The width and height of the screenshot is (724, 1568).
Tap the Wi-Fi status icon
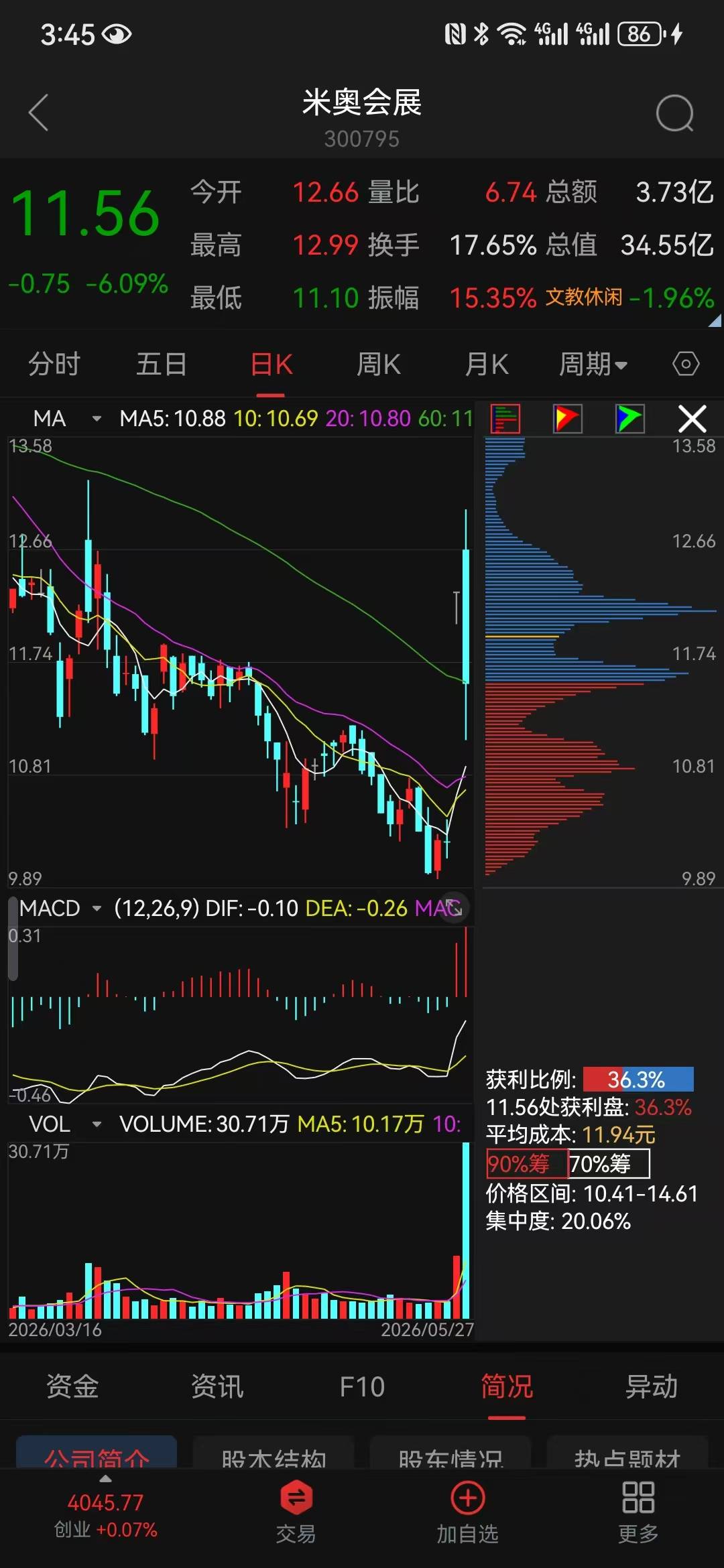click(x=512, y=34)
